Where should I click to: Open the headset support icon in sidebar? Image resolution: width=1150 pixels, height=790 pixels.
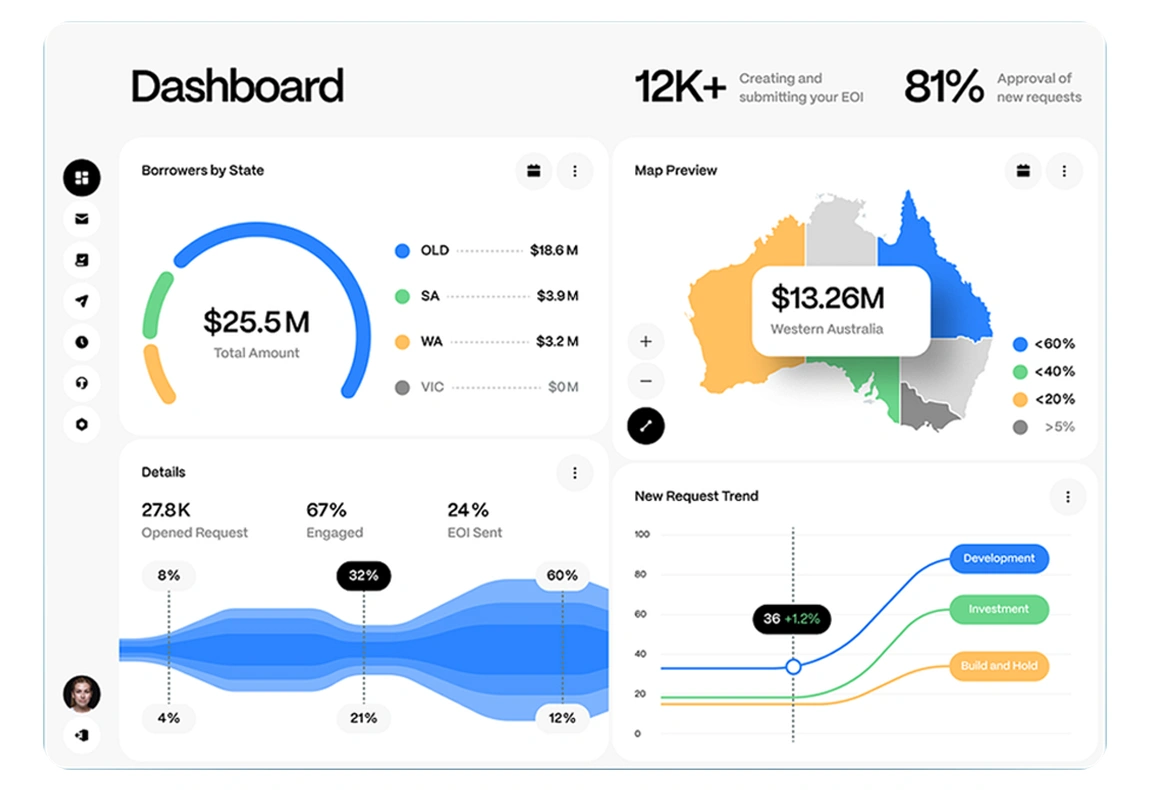pos(82,383)
